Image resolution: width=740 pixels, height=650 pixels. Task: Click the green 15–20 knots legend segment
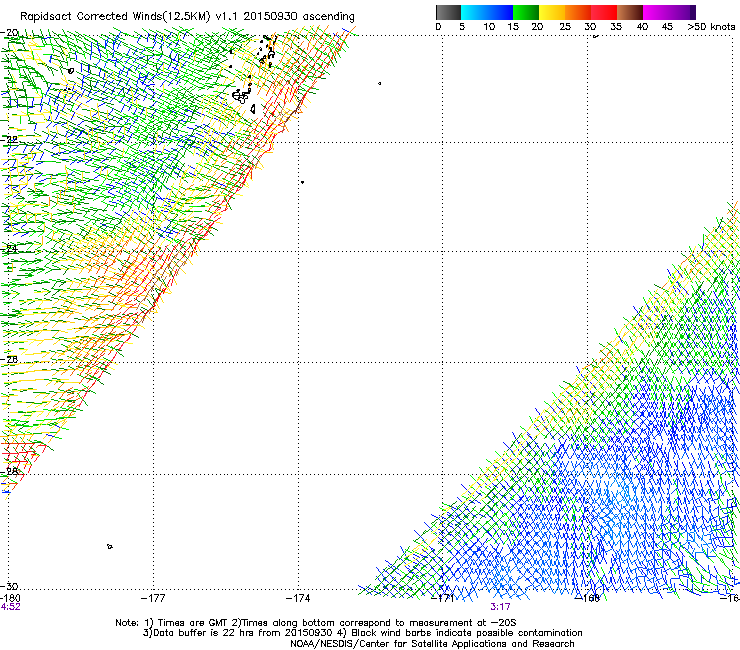pyautogui.click(x=526, y=12)
